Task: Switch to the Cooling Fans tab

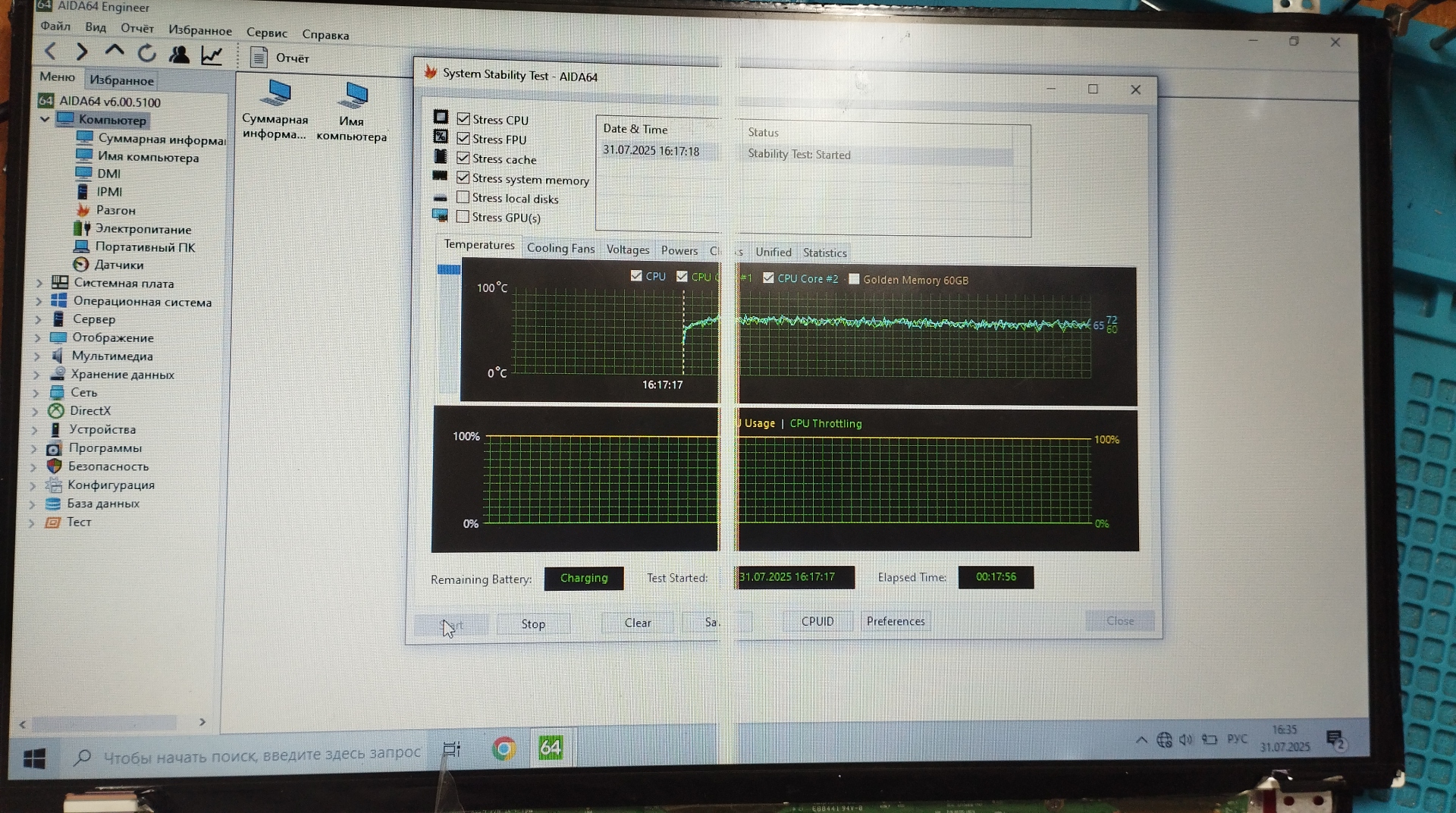Action: [560, 248]
